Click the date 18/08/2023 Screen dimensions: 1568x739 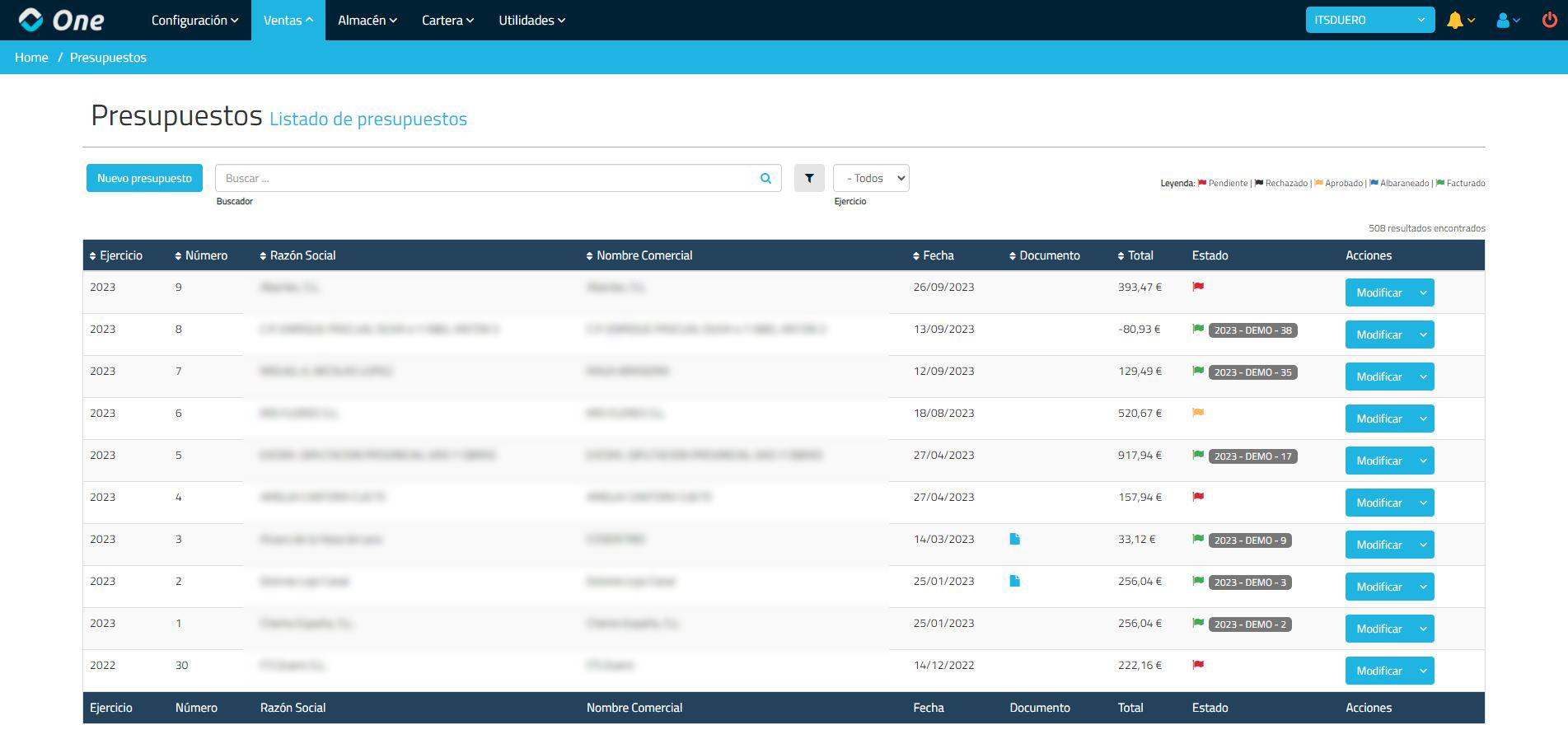coord(943,413)
